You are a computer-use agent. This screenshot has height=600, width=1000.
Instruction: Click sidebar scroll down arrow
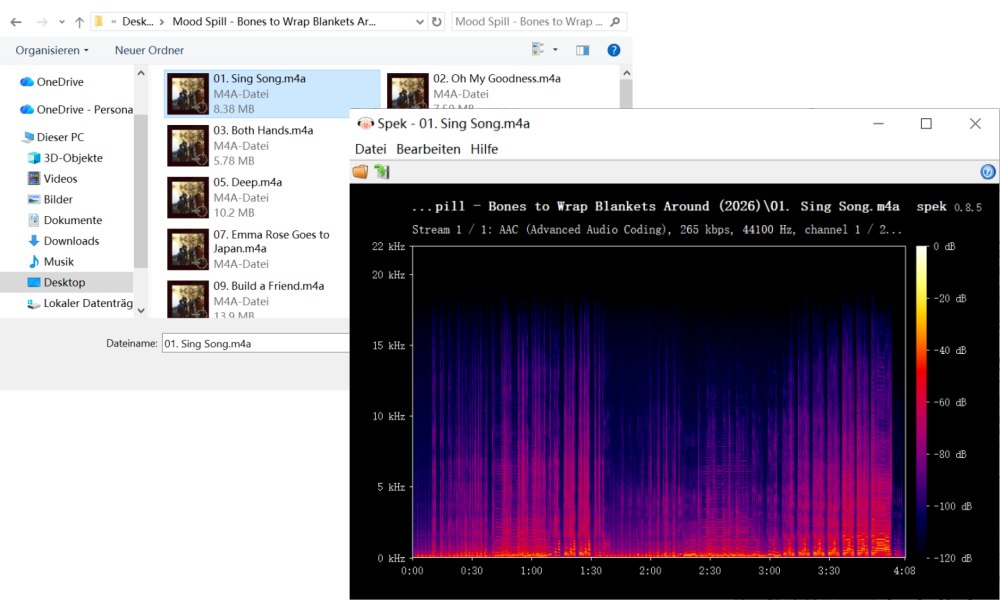pyautogui.click(x=141, y=311)
